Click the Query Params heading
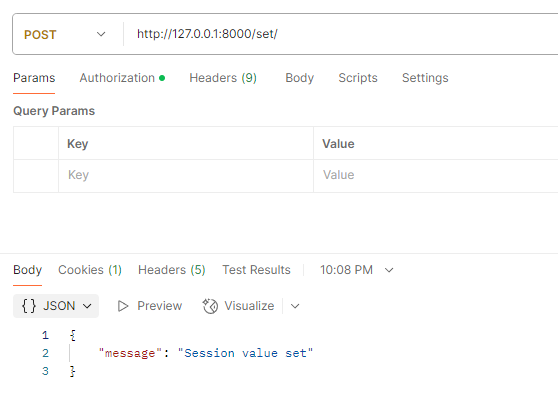This screenshot has width=558, height=394. tap(54, 111)
